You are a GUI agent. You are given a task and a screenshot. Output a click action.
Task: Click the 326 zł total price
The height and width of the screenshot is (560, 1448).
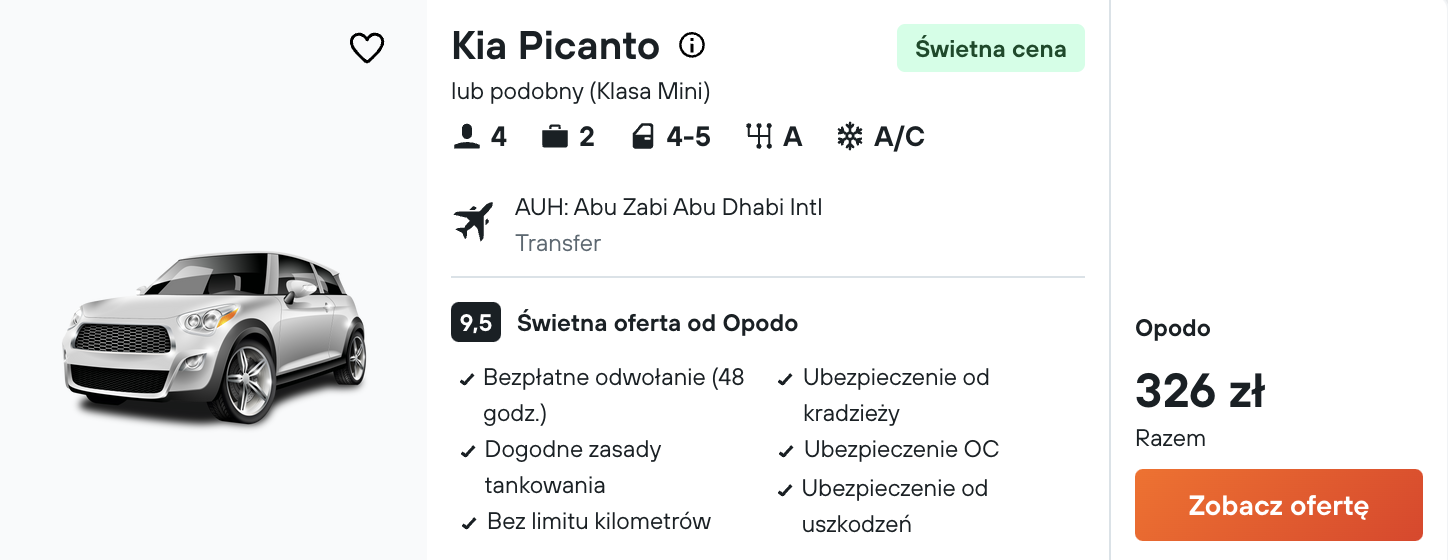[1200, 391]
